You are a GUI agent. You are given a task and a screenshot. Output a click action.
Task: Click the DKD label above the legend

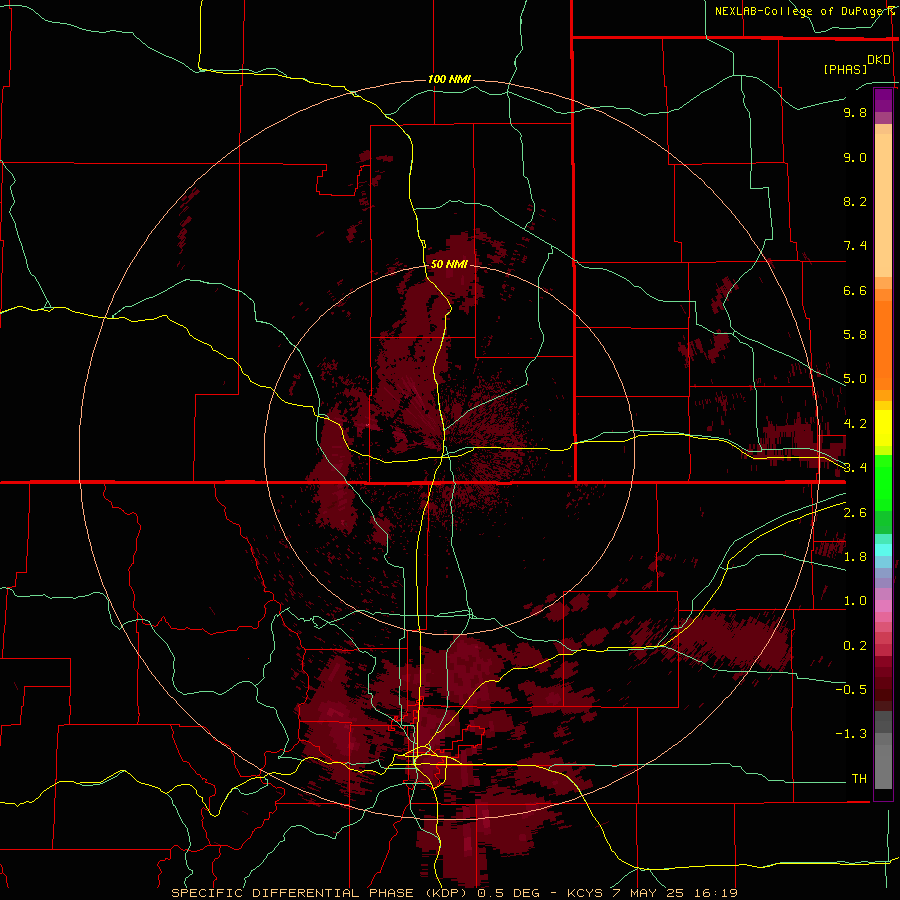(879, 60)
